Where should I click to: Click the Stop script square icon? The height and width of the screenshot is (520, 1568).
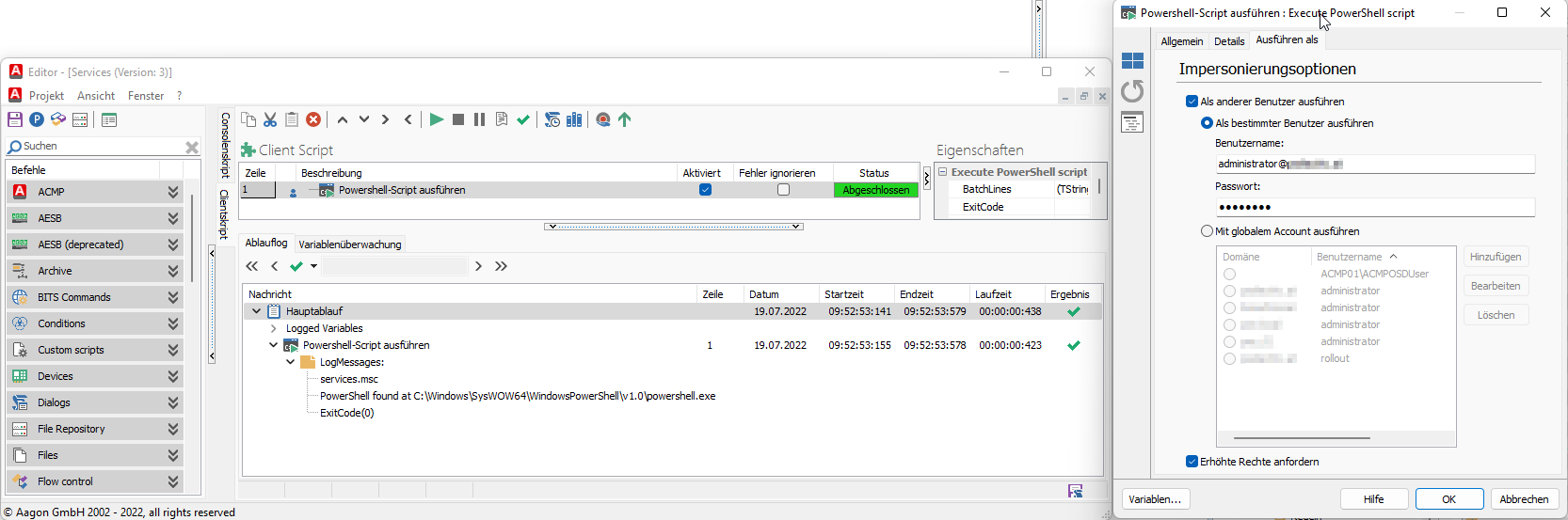point(458,119)
